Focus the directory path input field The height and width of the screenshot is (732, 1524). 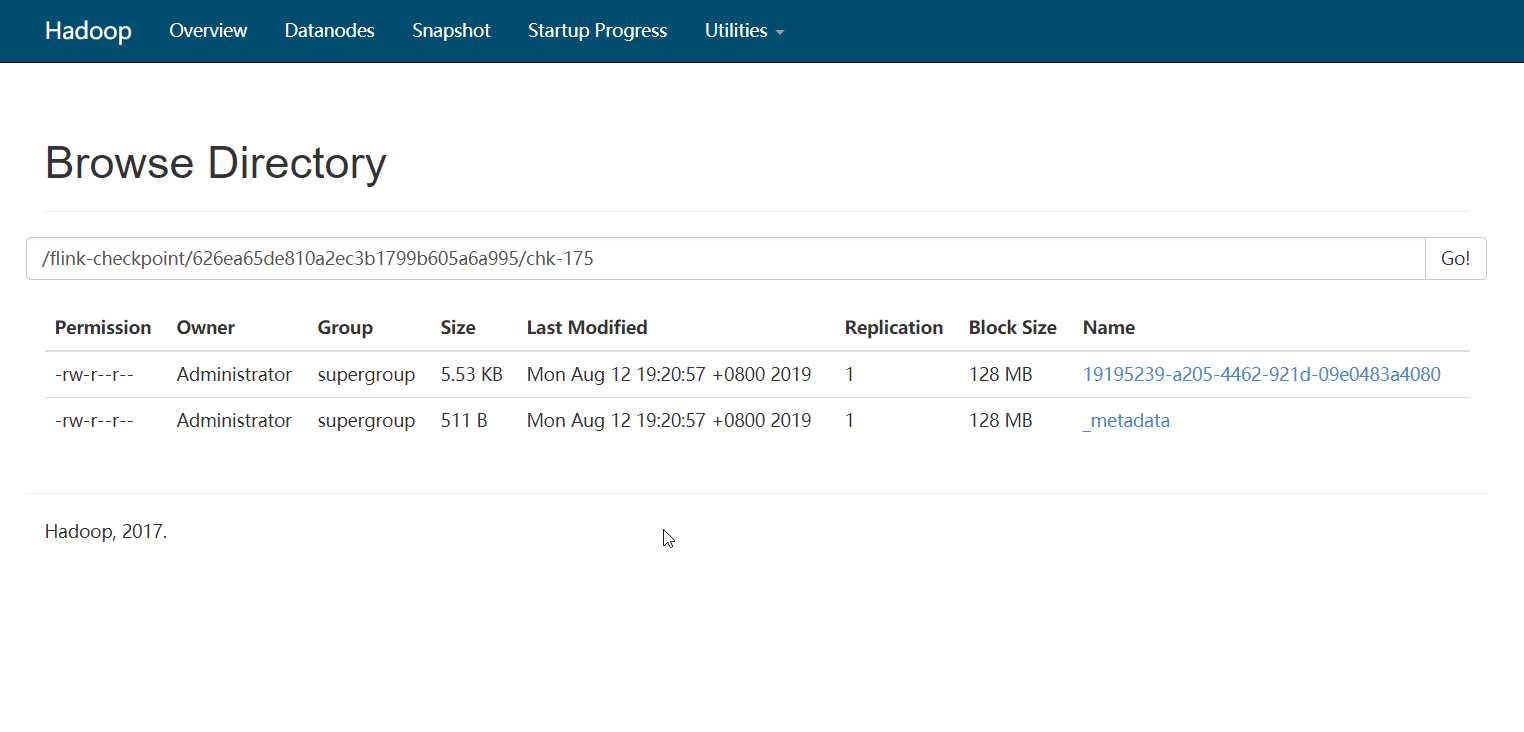(726, 258)
